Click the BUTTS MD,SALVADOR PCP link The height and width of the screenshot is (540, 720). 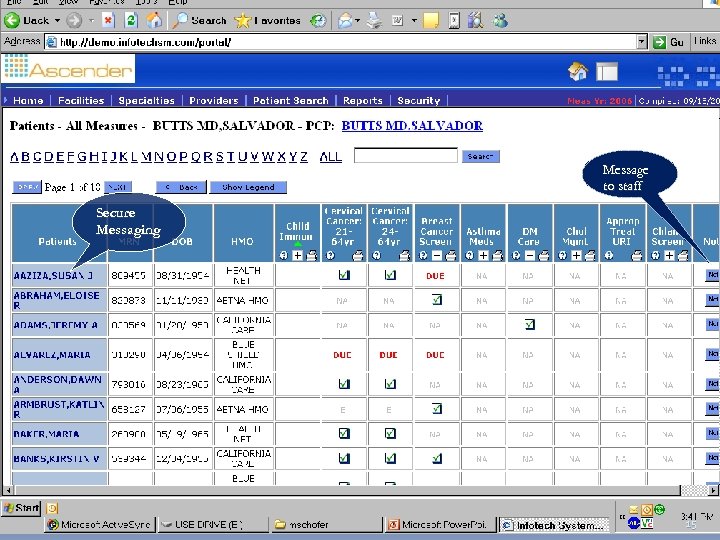tap(412, 126)
